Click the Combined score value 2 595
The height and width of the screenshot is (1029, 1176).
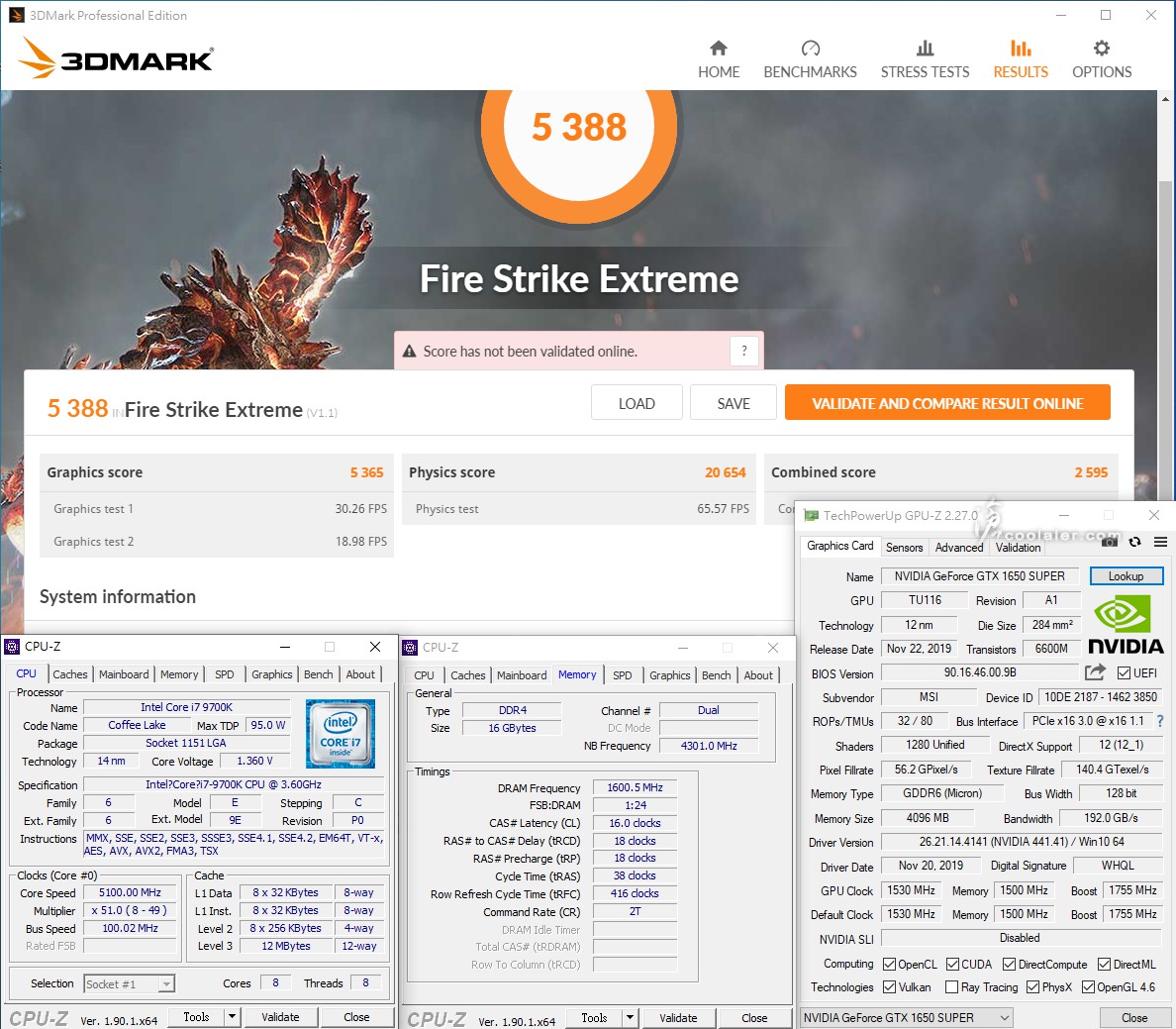[x=1091, y=472]
